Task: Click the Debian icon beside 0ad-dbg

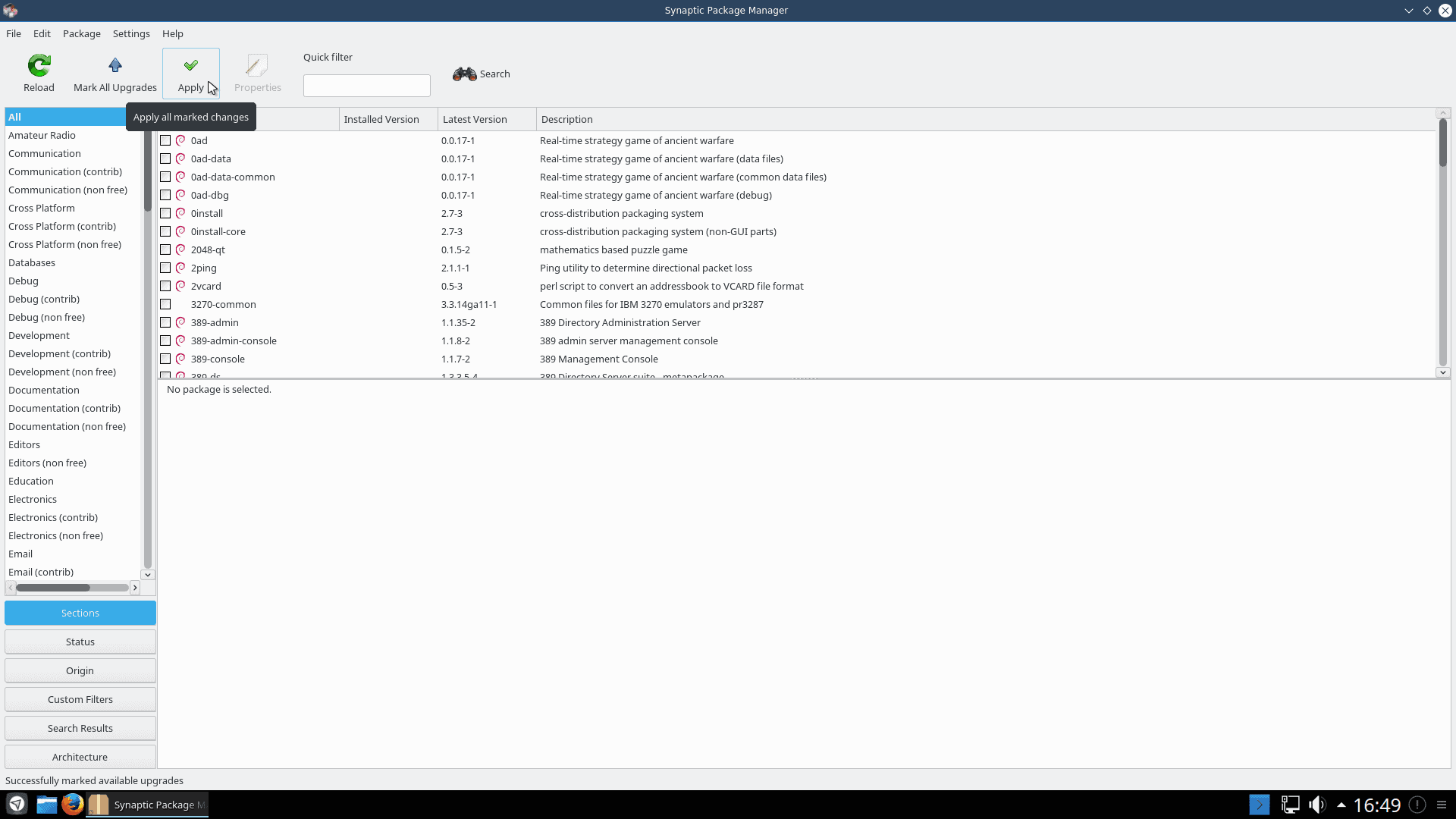Action: [x=180, y=195]
